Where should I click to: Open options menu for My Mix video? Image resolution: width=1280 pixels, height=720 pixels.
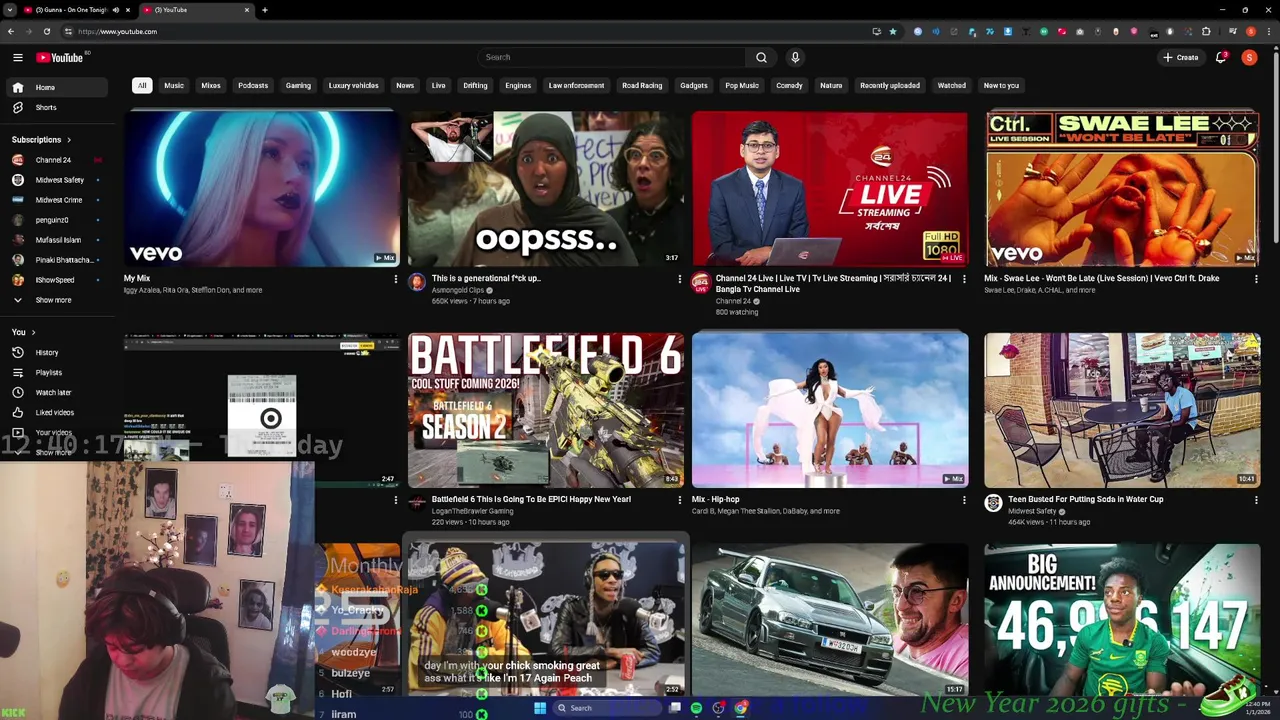click(x=395, y=279)
